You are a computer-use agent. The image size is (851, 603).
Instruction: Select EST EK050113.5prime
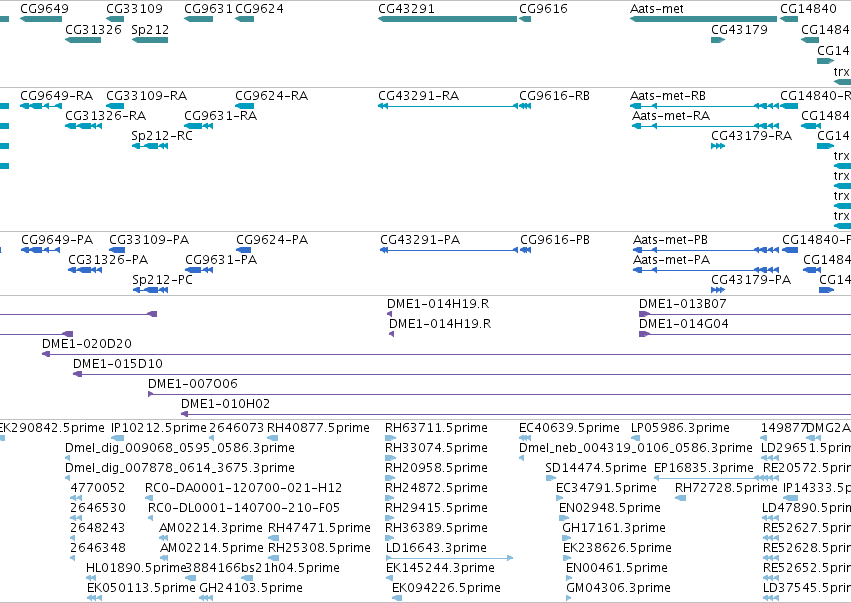[x=141, y=588]
